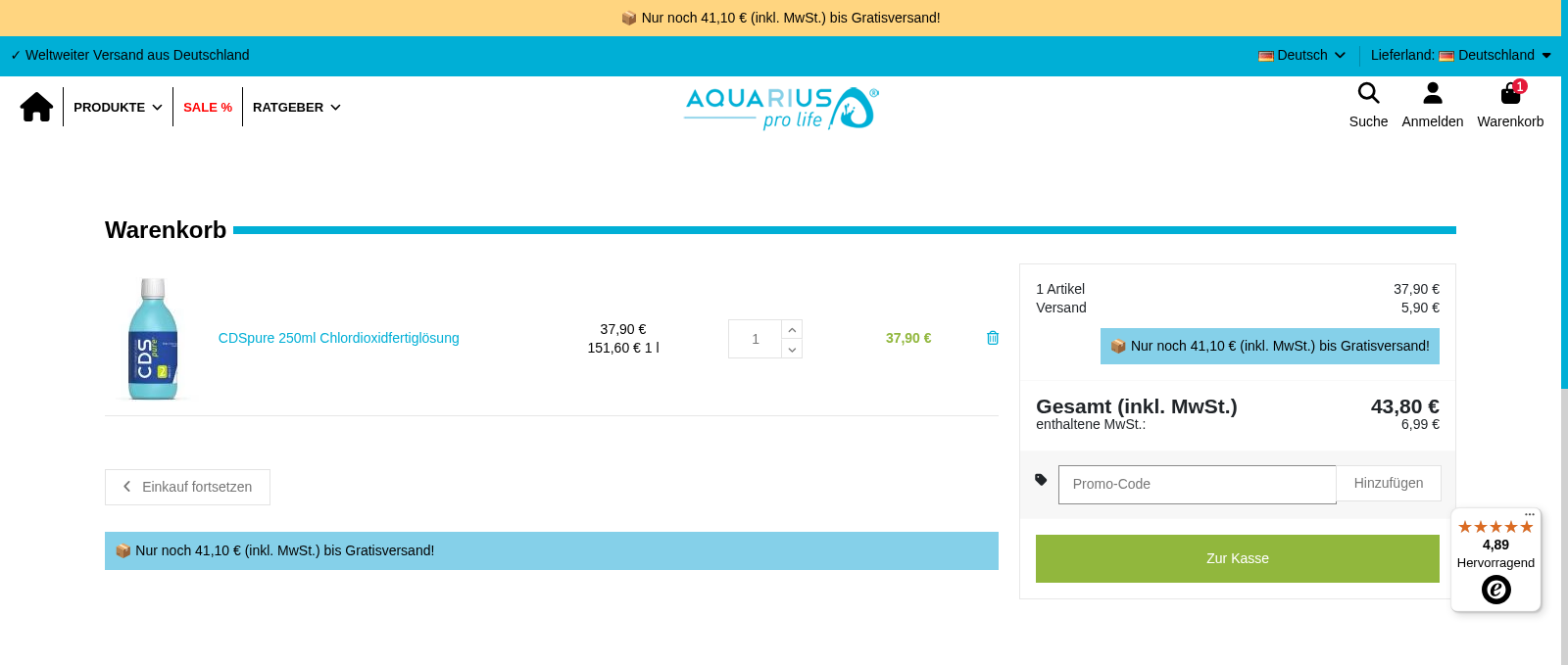
Task: Click the Anmelden user icon
Action: [1432, 94]
